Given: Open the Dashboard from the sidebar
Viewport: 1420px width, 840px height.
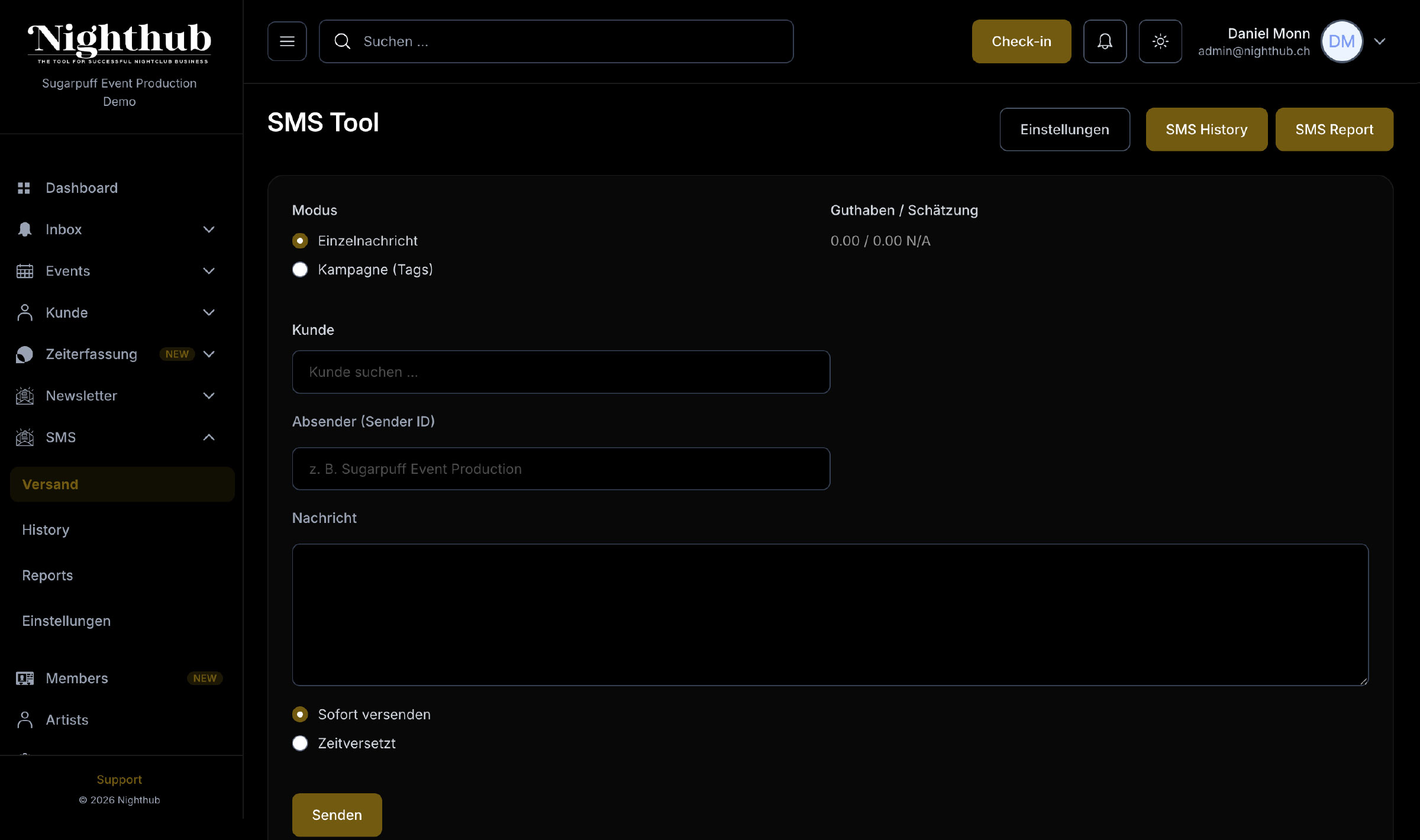Looking at the screenshot, I should (x=82, y=188).
